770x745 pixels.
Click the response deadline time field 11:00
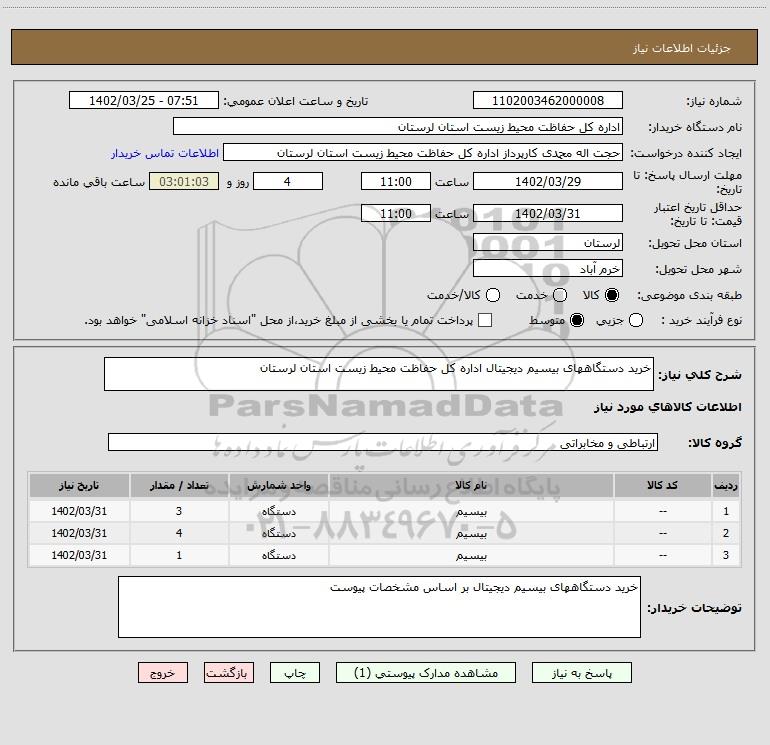coord(396,181)
